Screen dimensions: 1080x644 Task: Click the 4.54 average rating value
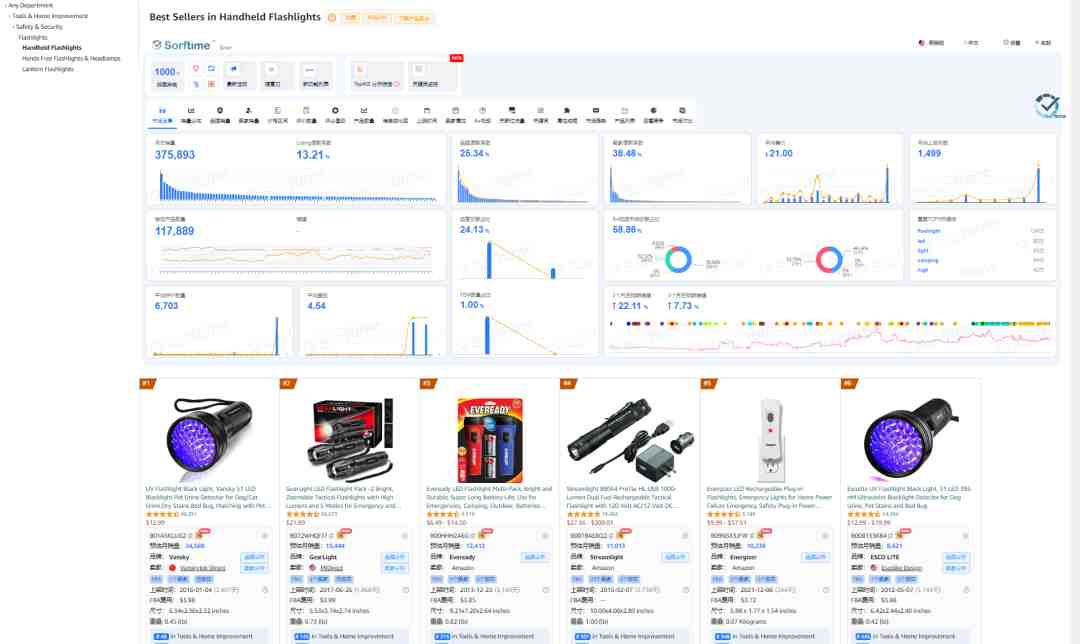316,306
